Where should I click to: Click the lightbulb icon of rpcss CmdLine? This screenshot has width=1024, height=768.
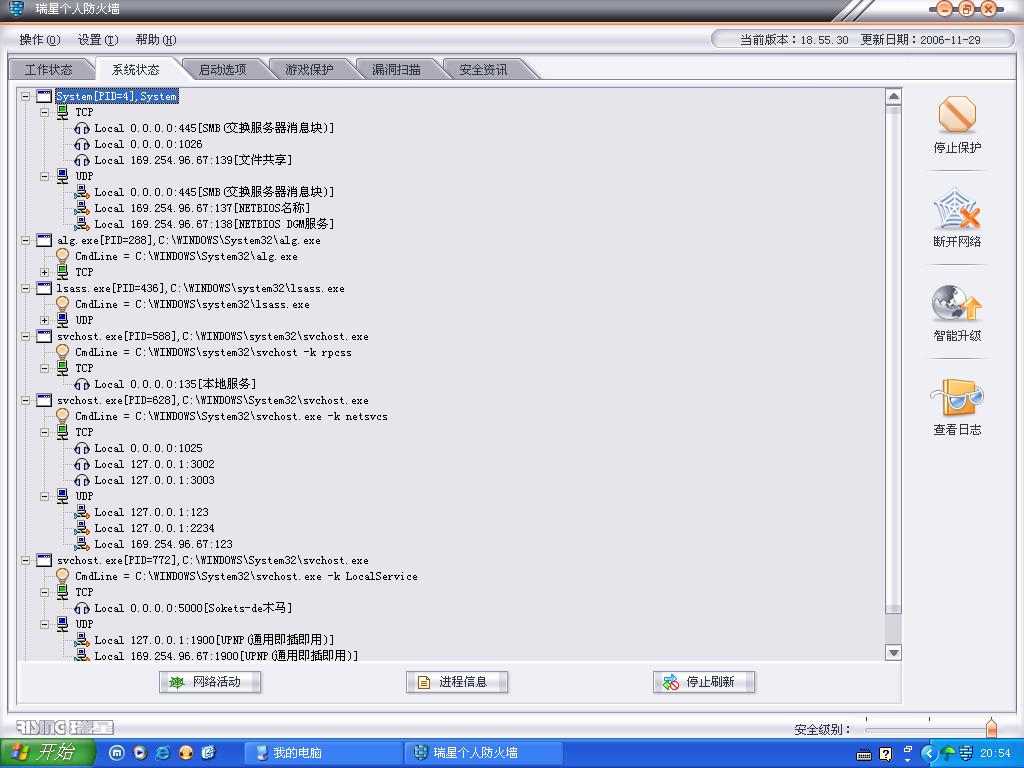63,352
